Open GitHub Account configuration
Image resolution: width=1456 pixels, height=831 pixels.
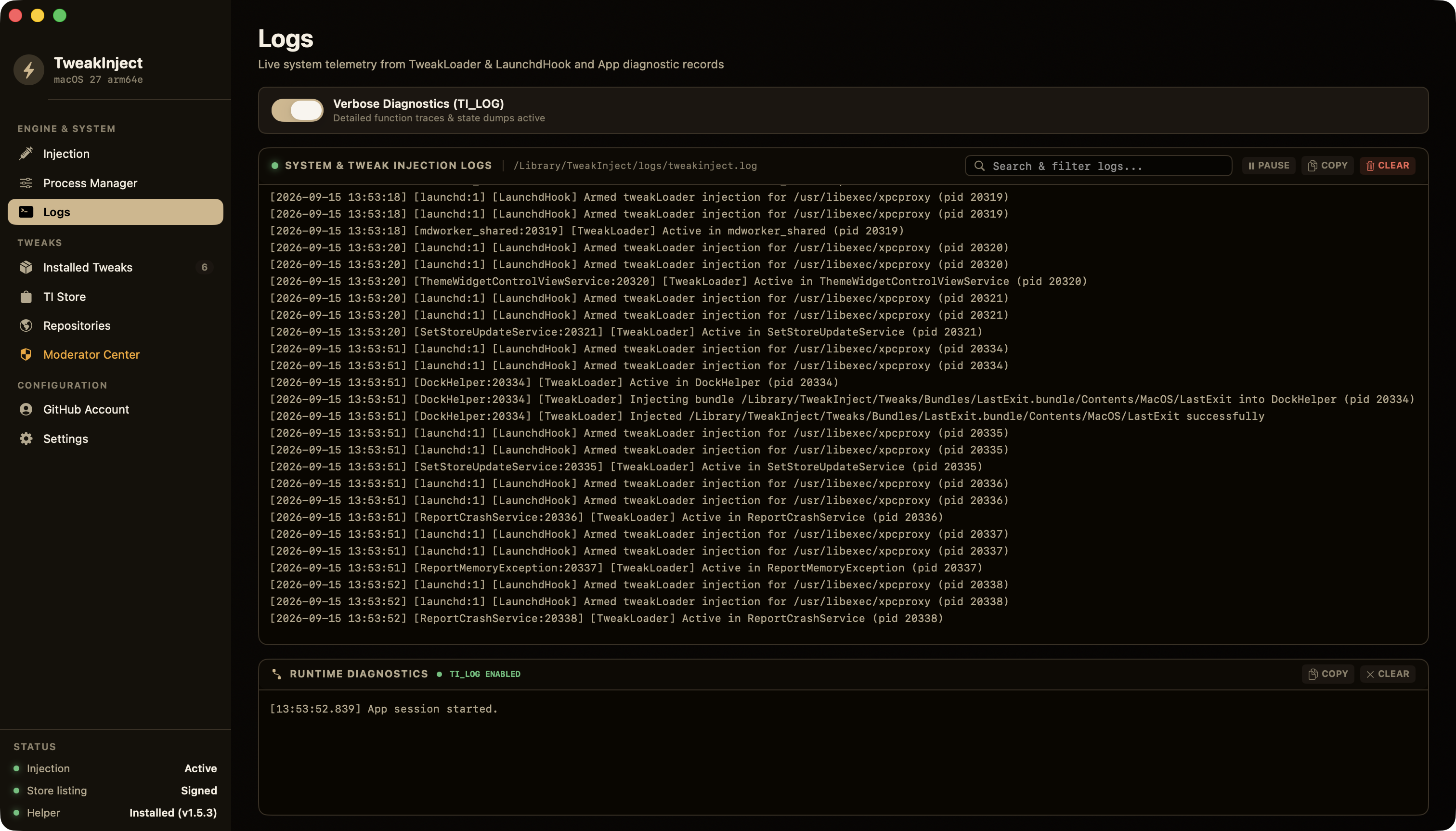tap(115, 409)
